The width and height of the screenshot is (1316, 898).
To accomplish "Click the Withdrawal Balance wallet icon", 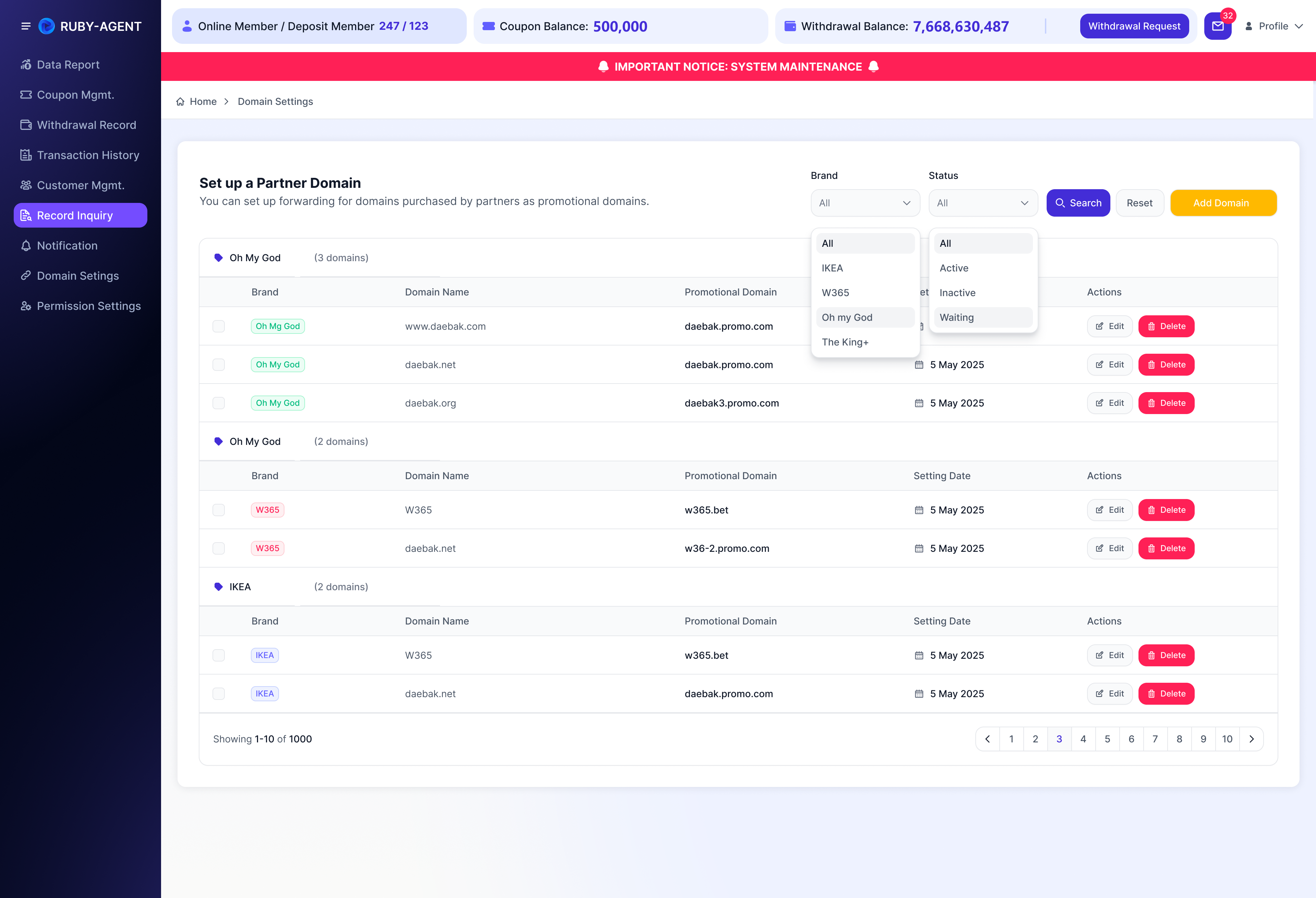I will [x=790, y=26].
